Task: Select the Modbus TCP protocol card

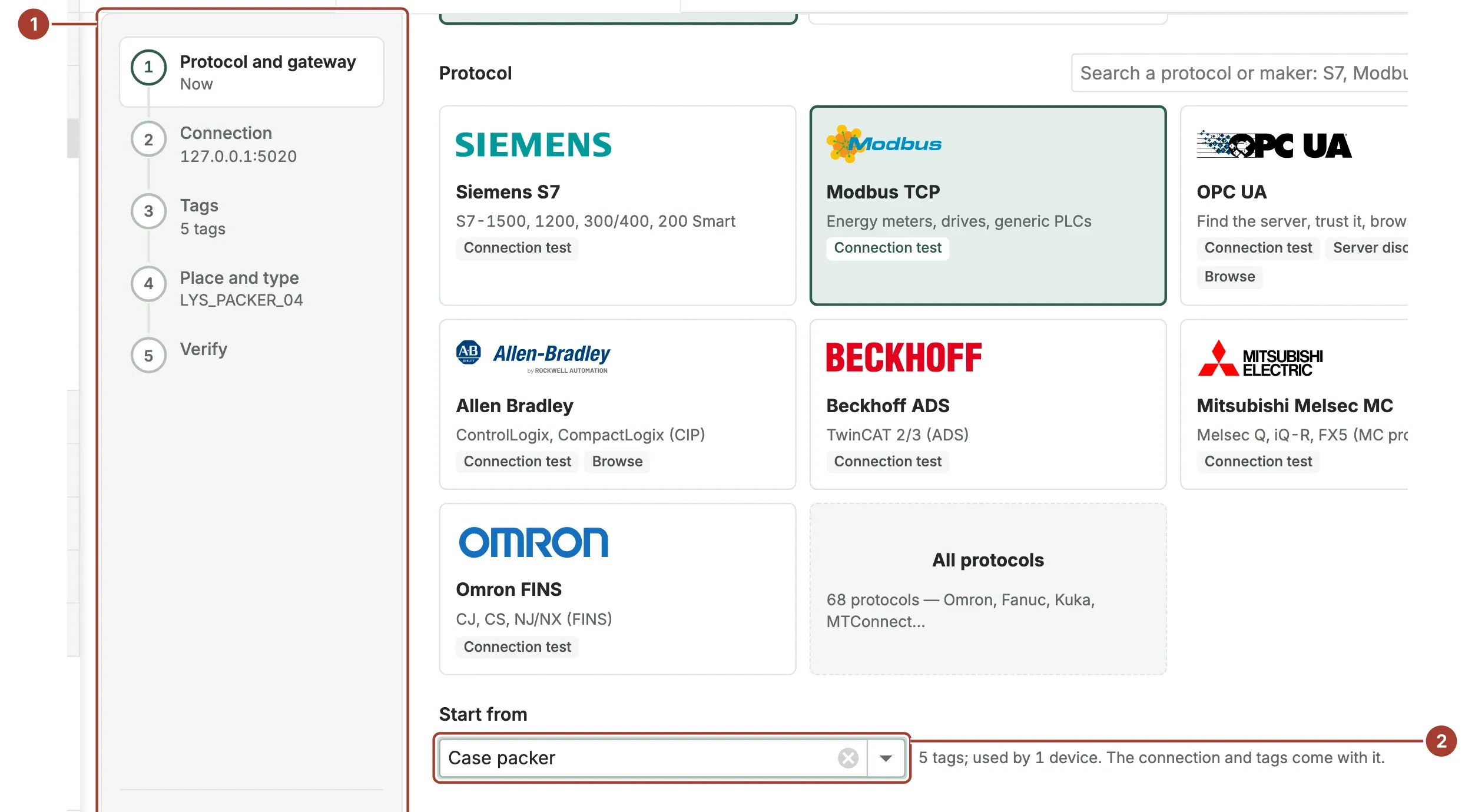Action: coord(988,206)
